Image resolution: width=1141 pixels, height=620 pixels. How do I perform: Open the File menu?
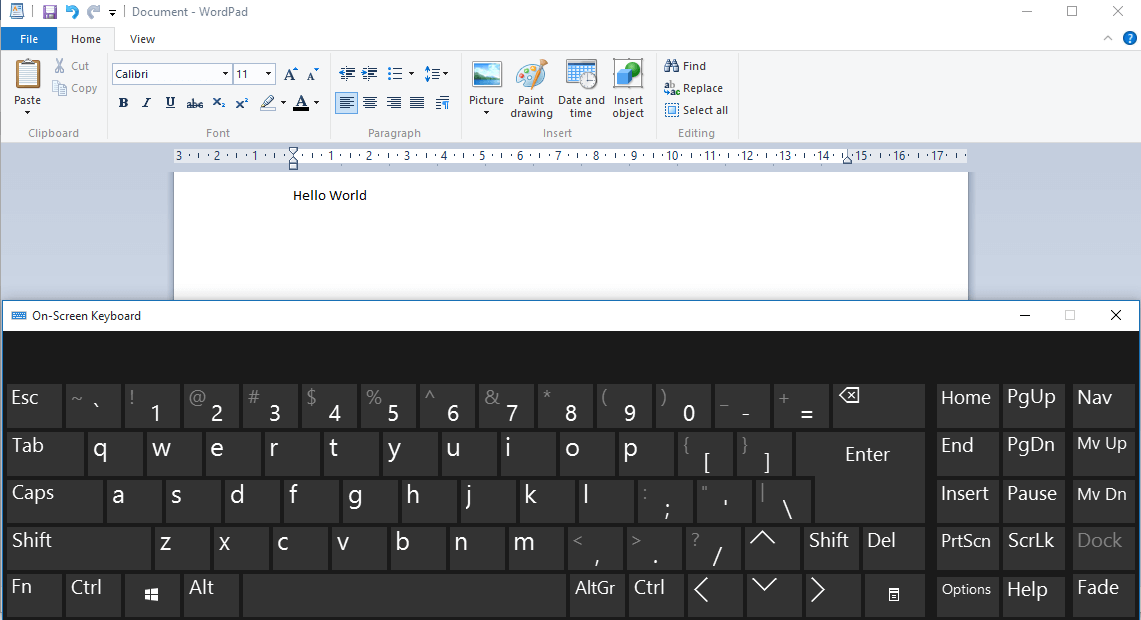click(29, 39)
